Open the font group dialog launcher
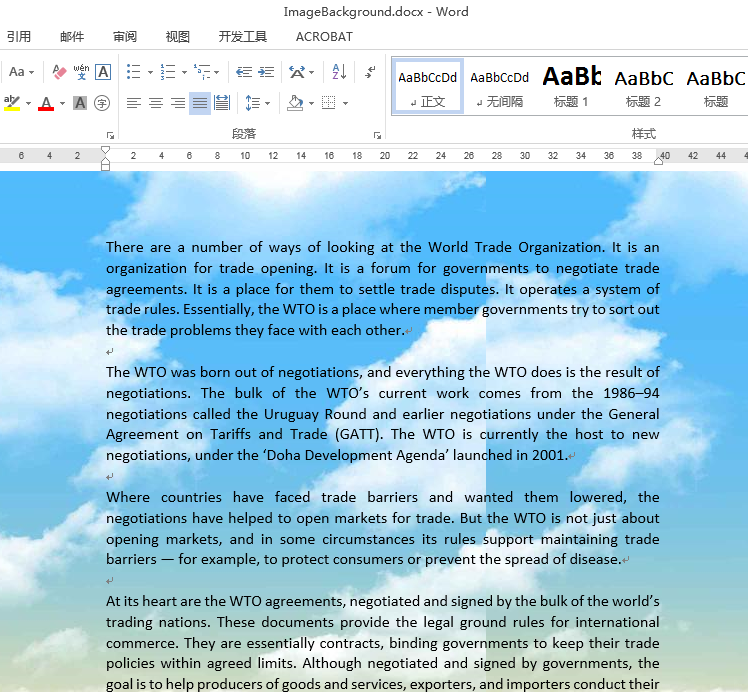Screen dimensions: 748x692 click(x=111, y=136)
